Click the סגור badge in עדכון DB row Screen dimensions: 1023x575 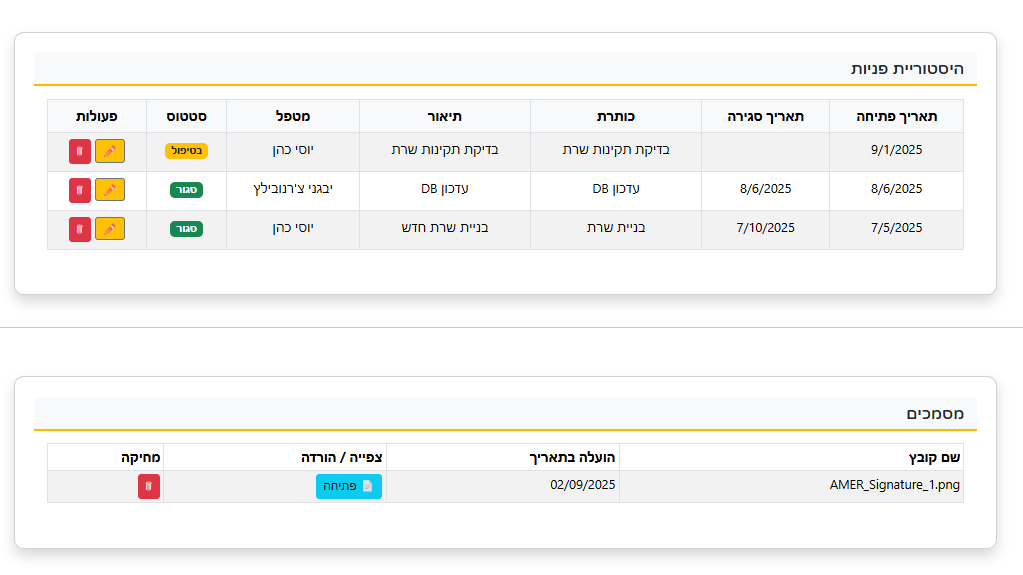(187, 190)
